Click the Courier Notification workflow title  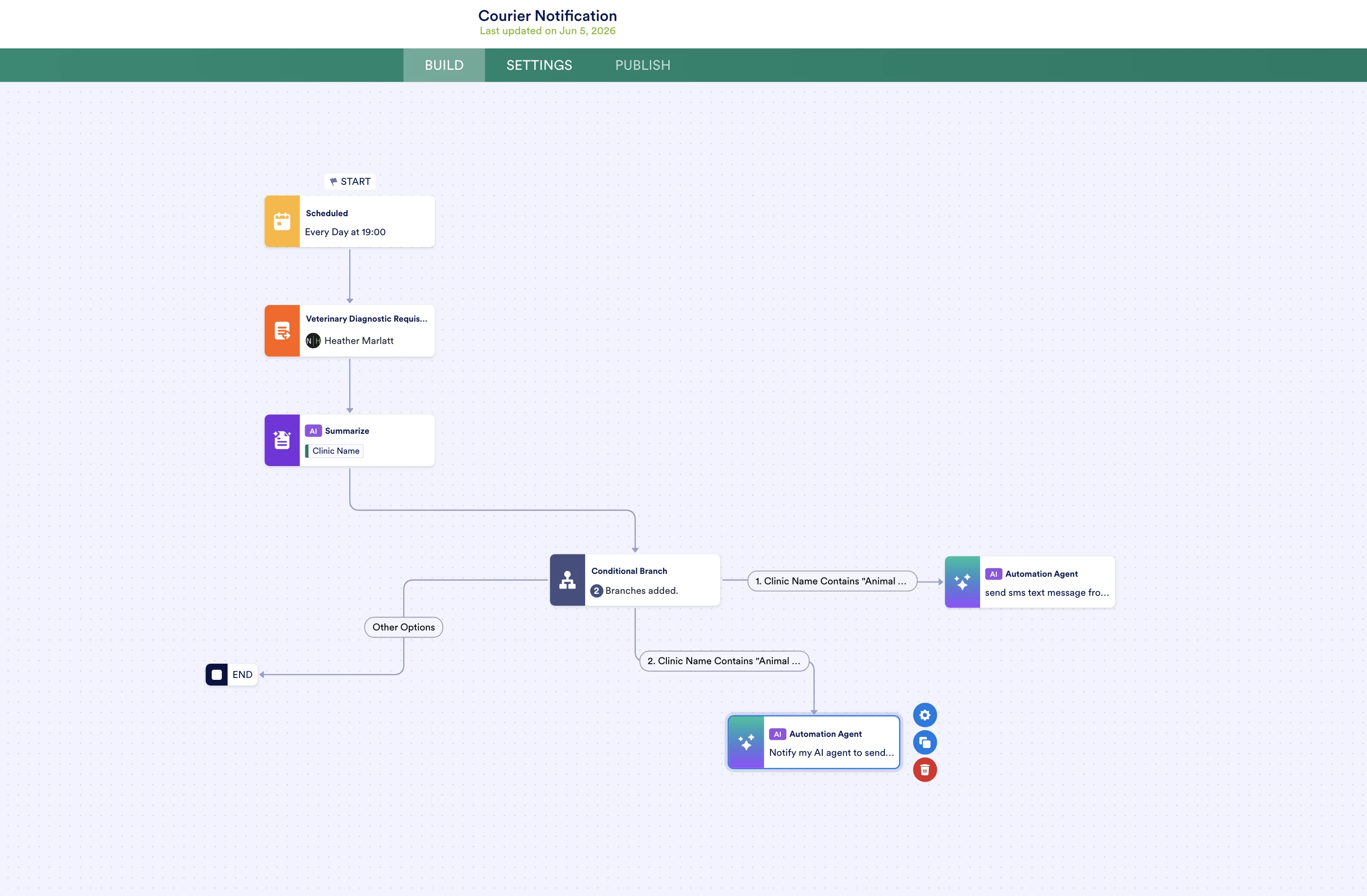tap(548, 16)
